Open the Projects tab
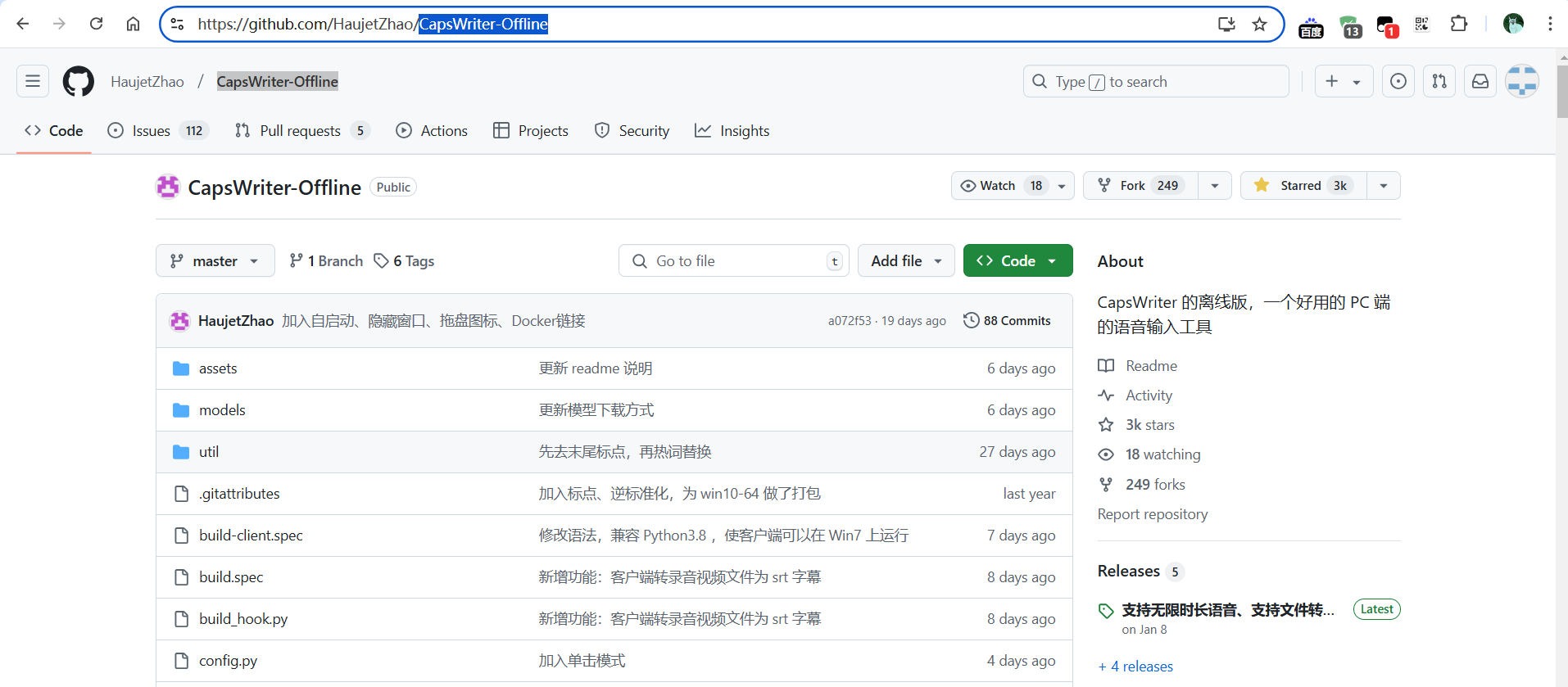 [531, 131]
